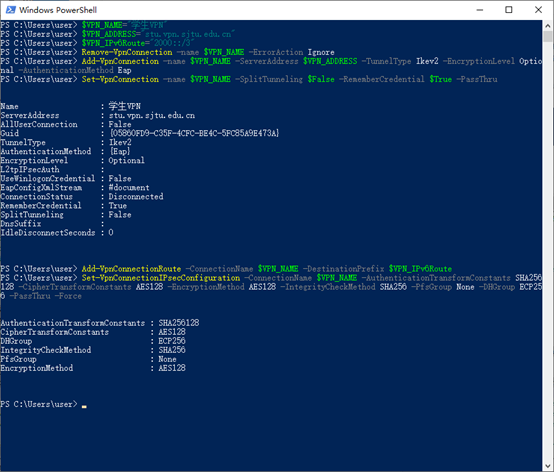Click the output value 'stu.vpn.sjtu.edu.cn'
The height and width of the screenshot is (472, 554).
(x=152, y=116)
